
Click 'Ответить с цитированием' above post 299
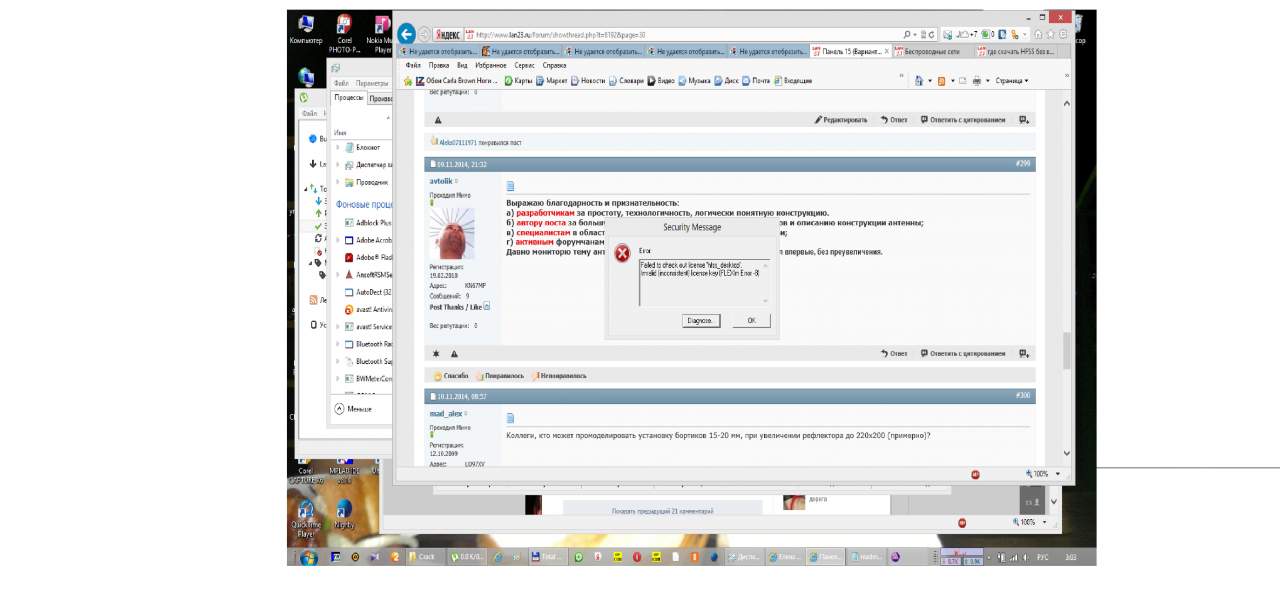(x=963, y=120)
